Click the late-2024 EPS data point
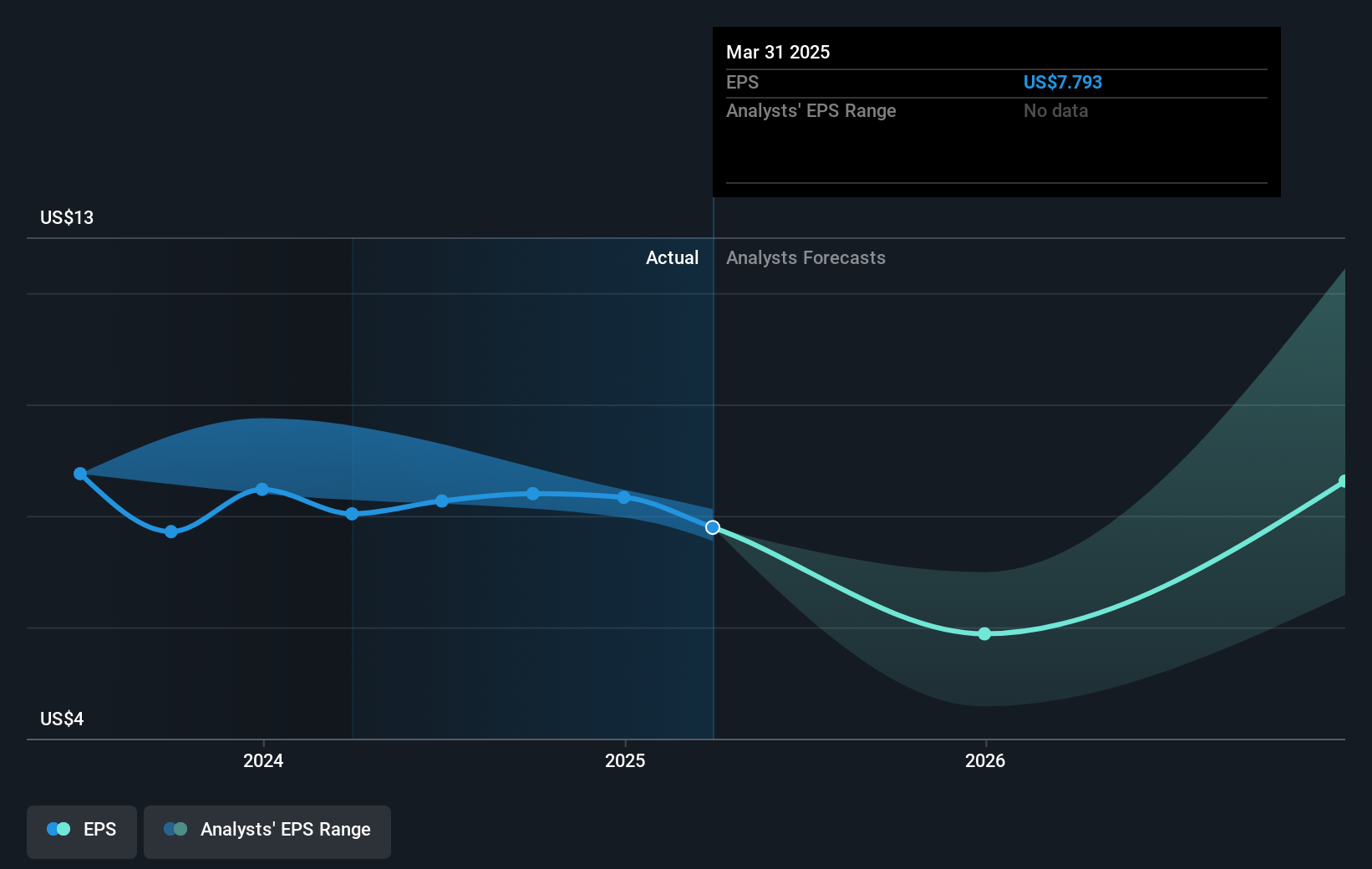This screenshot has height=869, width=1372. coord(533,494)
